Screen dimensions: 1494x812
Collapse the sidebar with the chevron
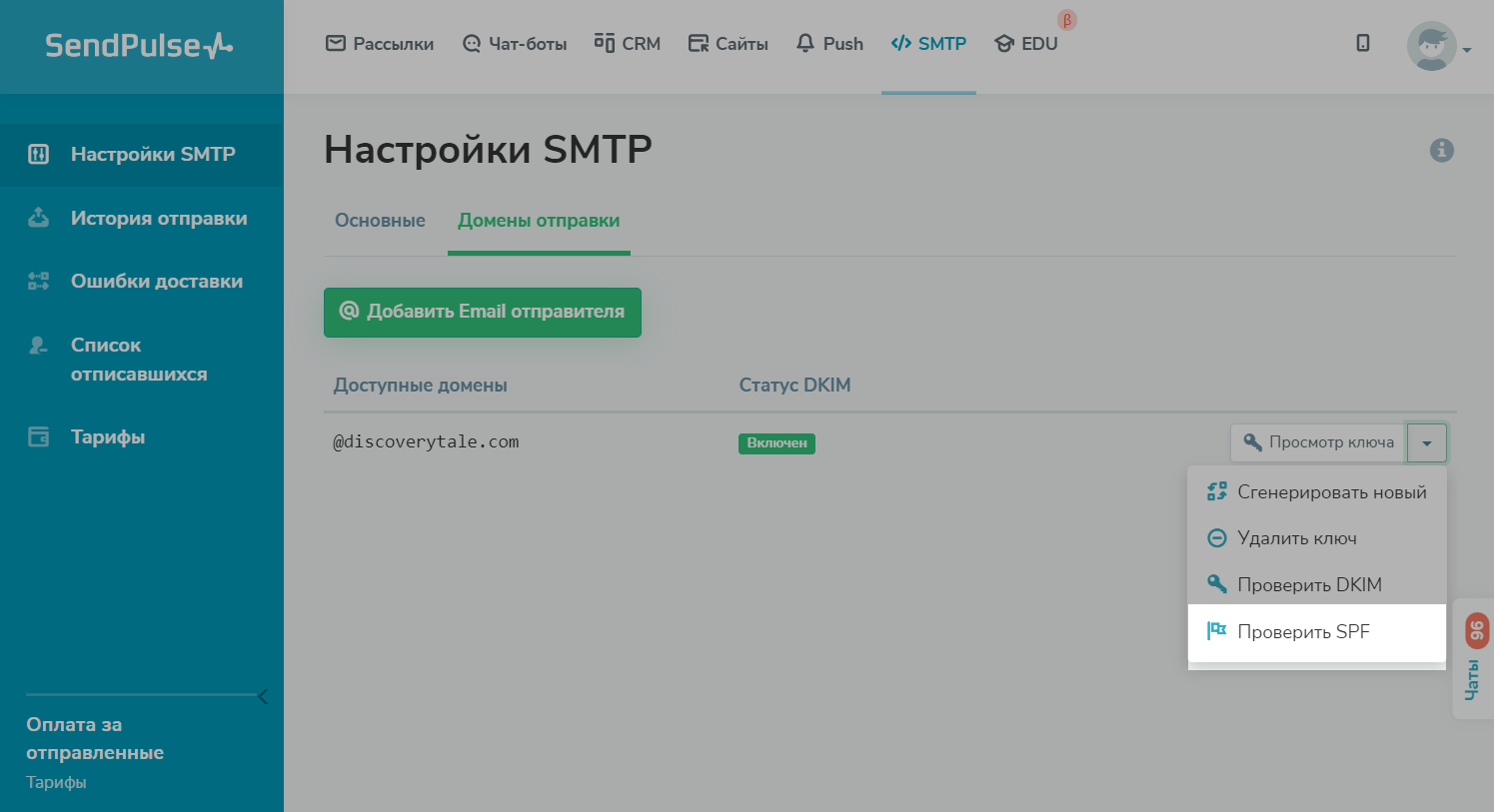[x=263, y=696]
